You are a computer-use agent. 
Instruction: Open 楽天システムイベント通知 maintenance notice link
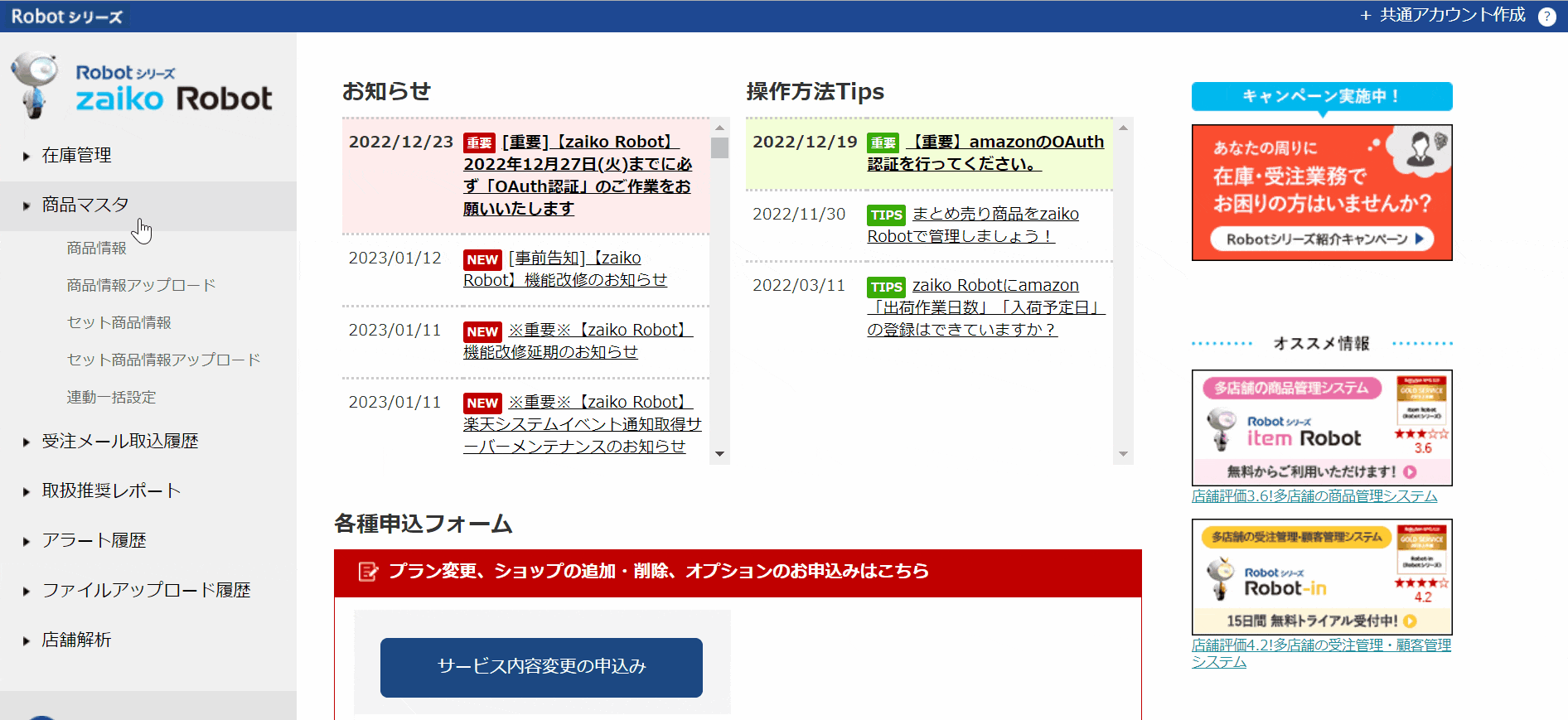[582, 424]
